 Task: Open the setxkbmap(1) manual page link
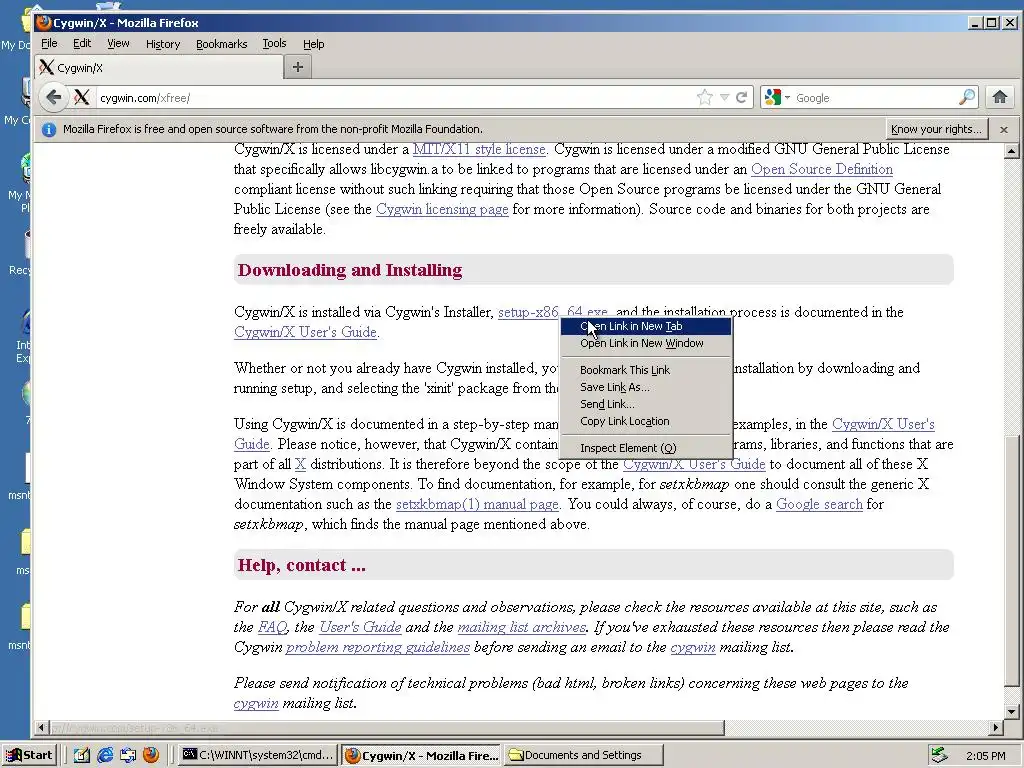point(477,504)
